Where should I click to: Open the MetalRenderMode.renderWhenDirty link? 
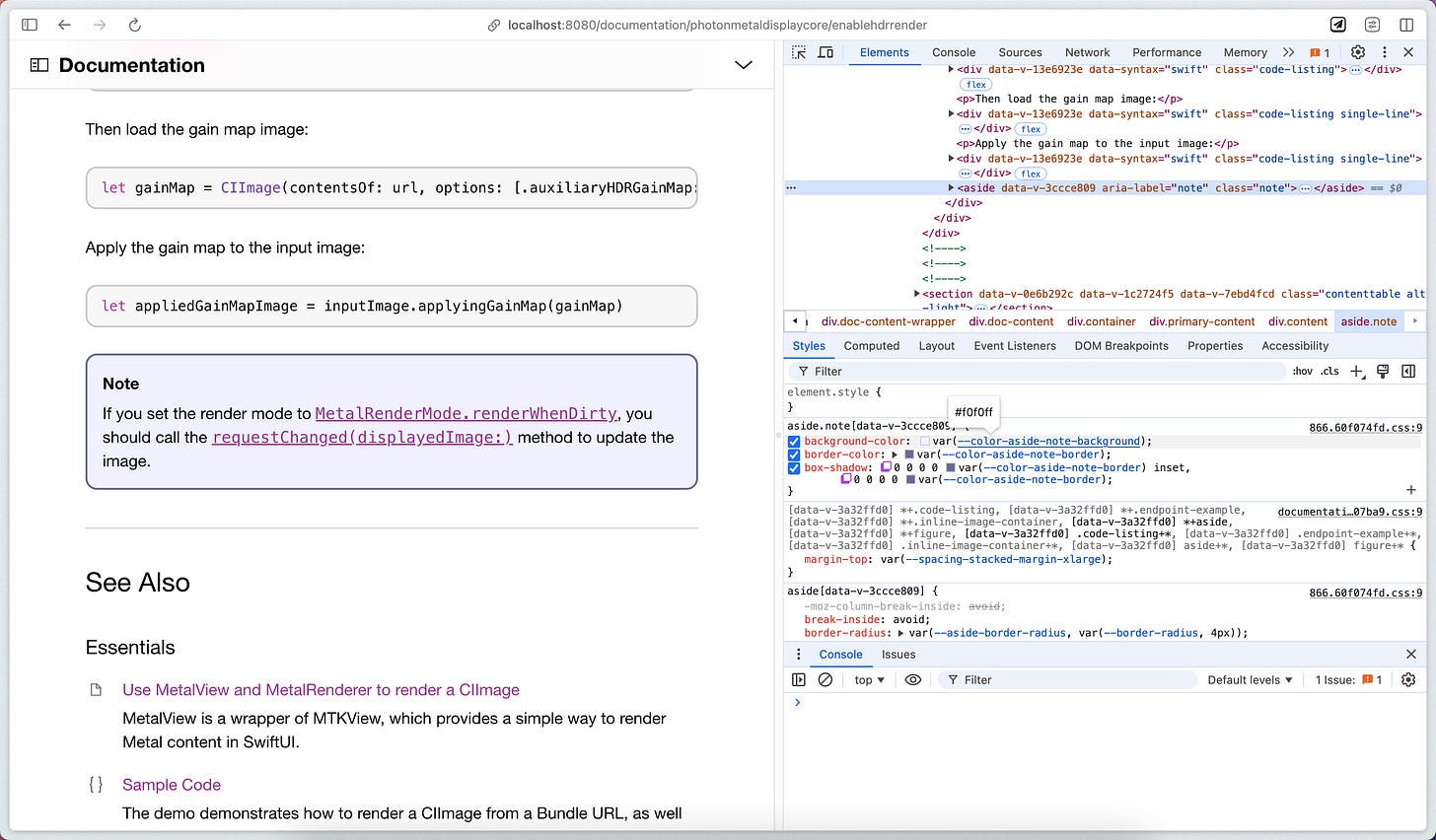(466, 414)
